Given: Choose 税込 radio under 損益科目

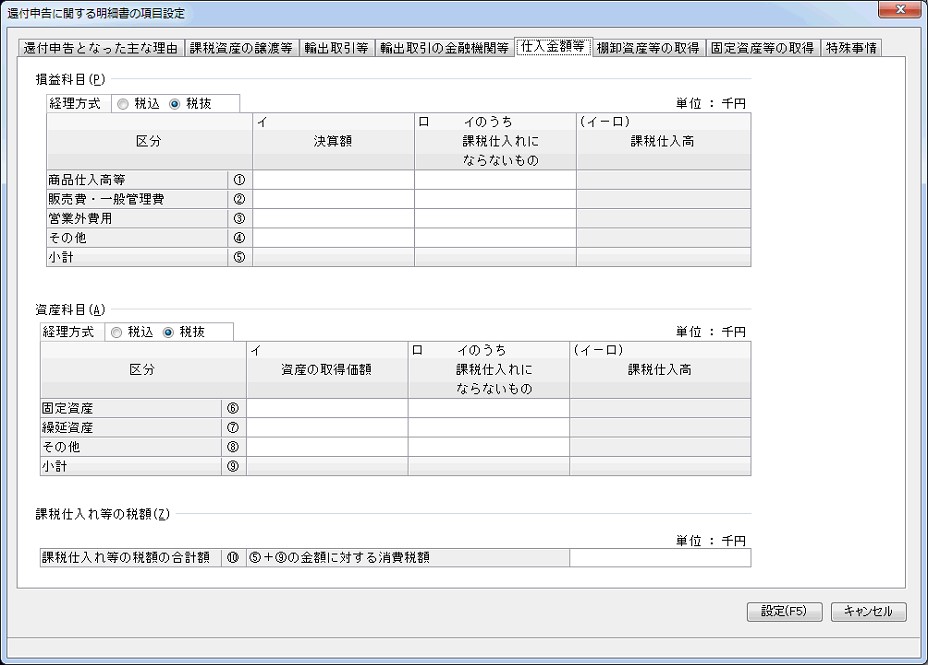Looking at the screenshot, I should (124, 103).
